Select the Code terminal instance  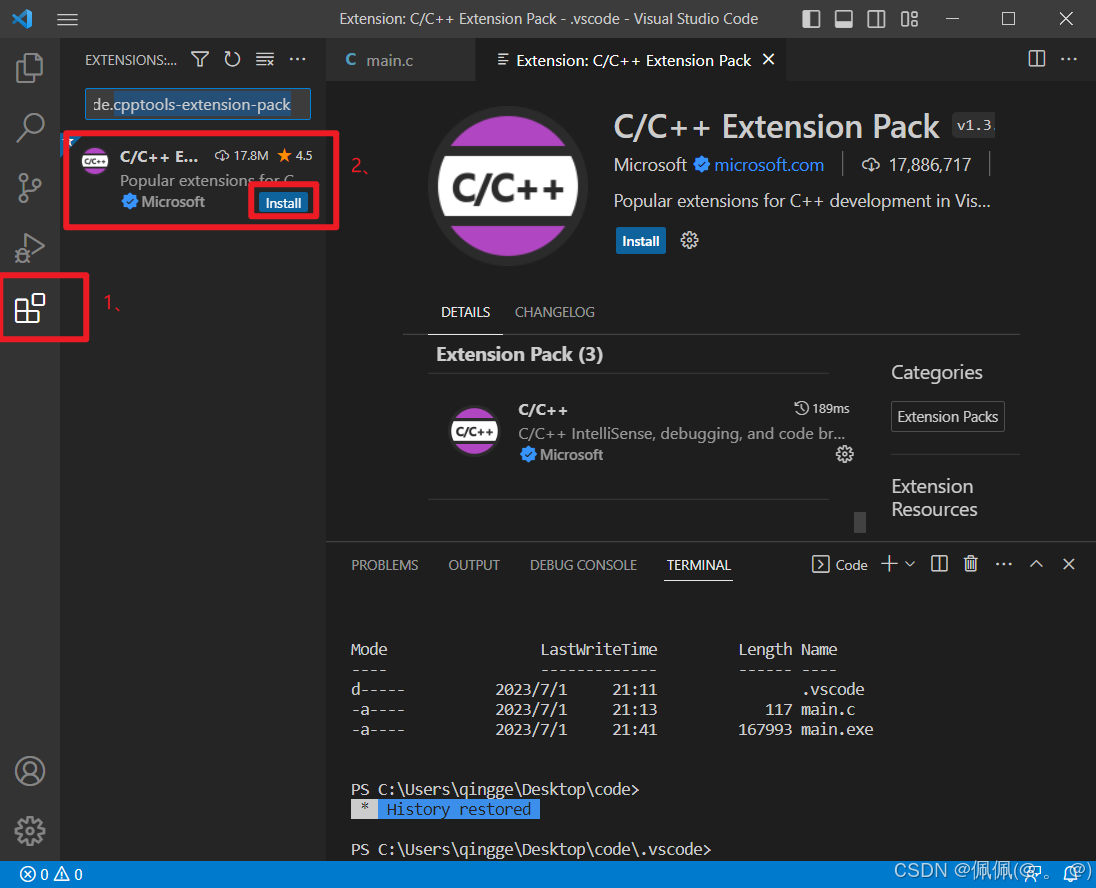[839, 564]
